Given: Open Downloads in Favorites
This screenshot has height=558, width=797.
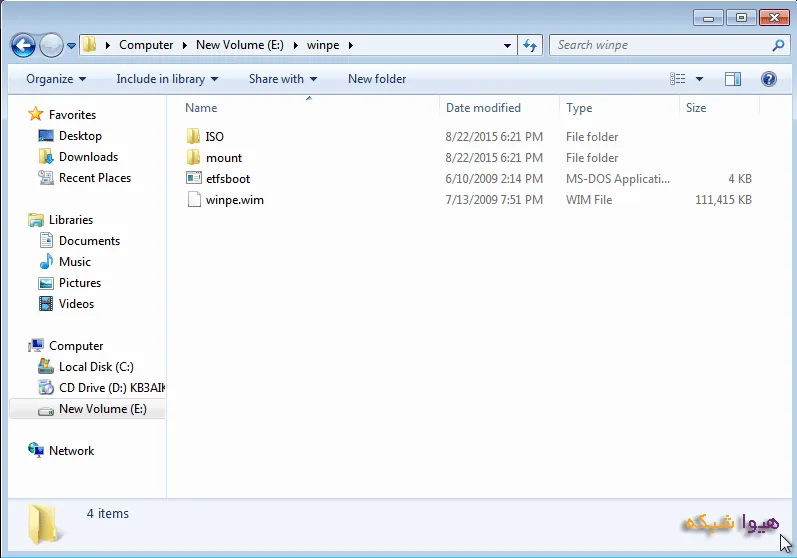Looking at the screenshot, I should click(88, 157).
